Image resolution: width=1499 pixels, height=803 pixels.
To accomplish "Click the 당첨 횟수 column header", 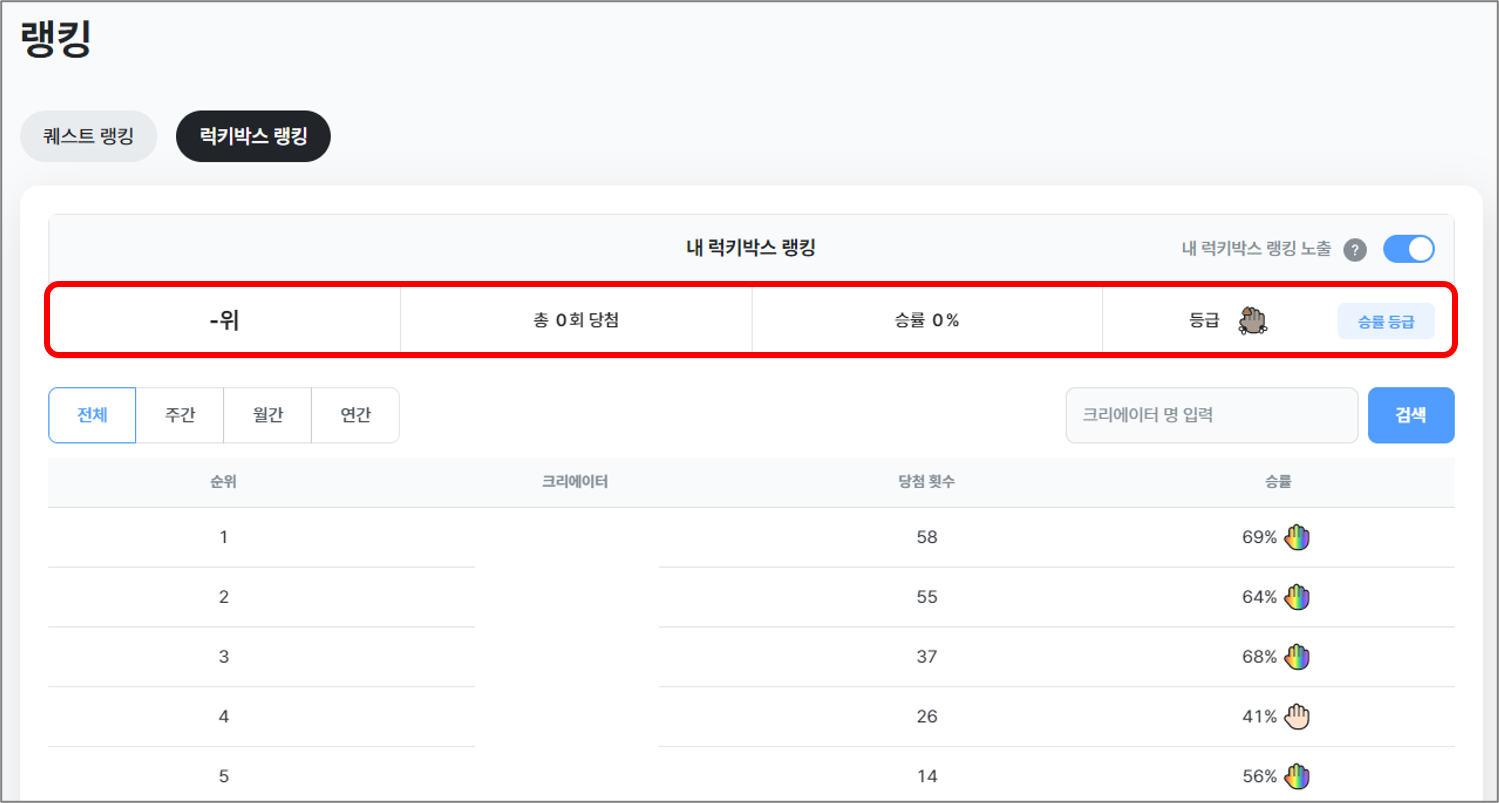I will coord(926,482).
